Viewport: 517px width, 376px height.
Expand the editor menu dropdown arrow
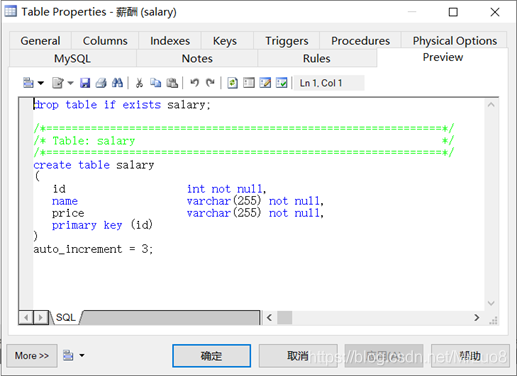click(x=41, y=83)
